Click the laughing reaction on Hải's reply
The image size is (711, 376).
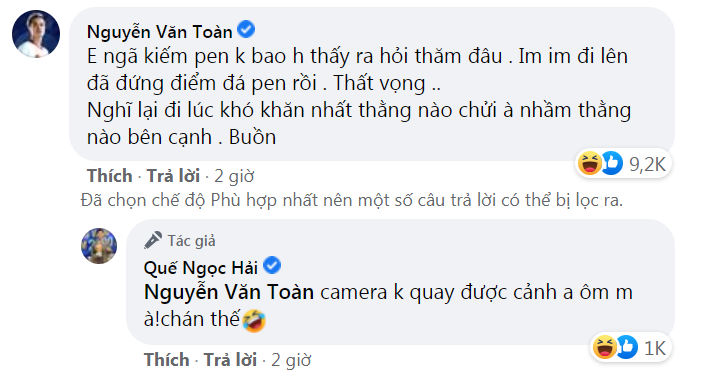(605, 347)
